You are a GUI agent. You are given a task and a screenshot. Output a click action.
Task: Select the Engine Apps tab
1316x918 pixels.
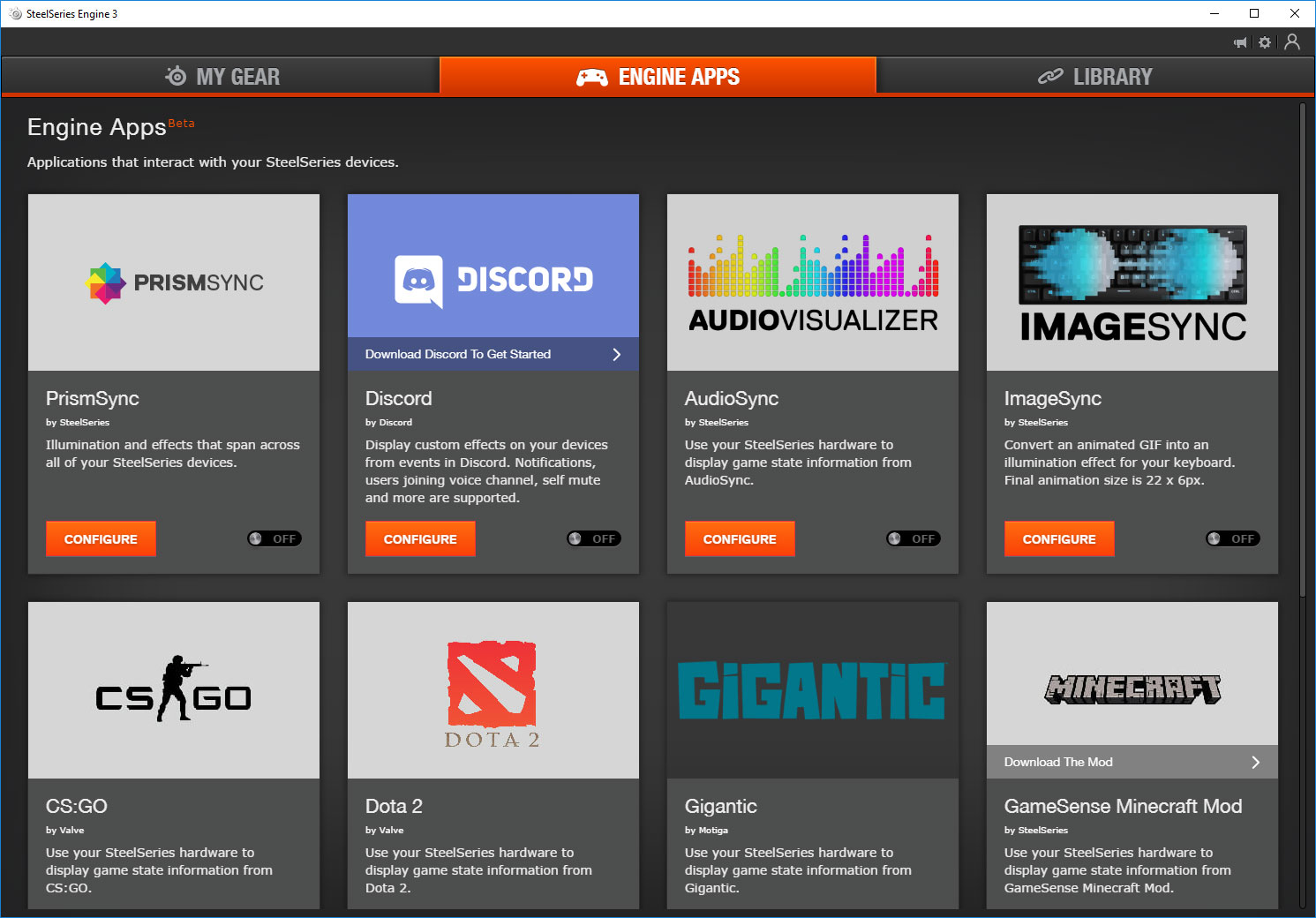tap(658, 77)
